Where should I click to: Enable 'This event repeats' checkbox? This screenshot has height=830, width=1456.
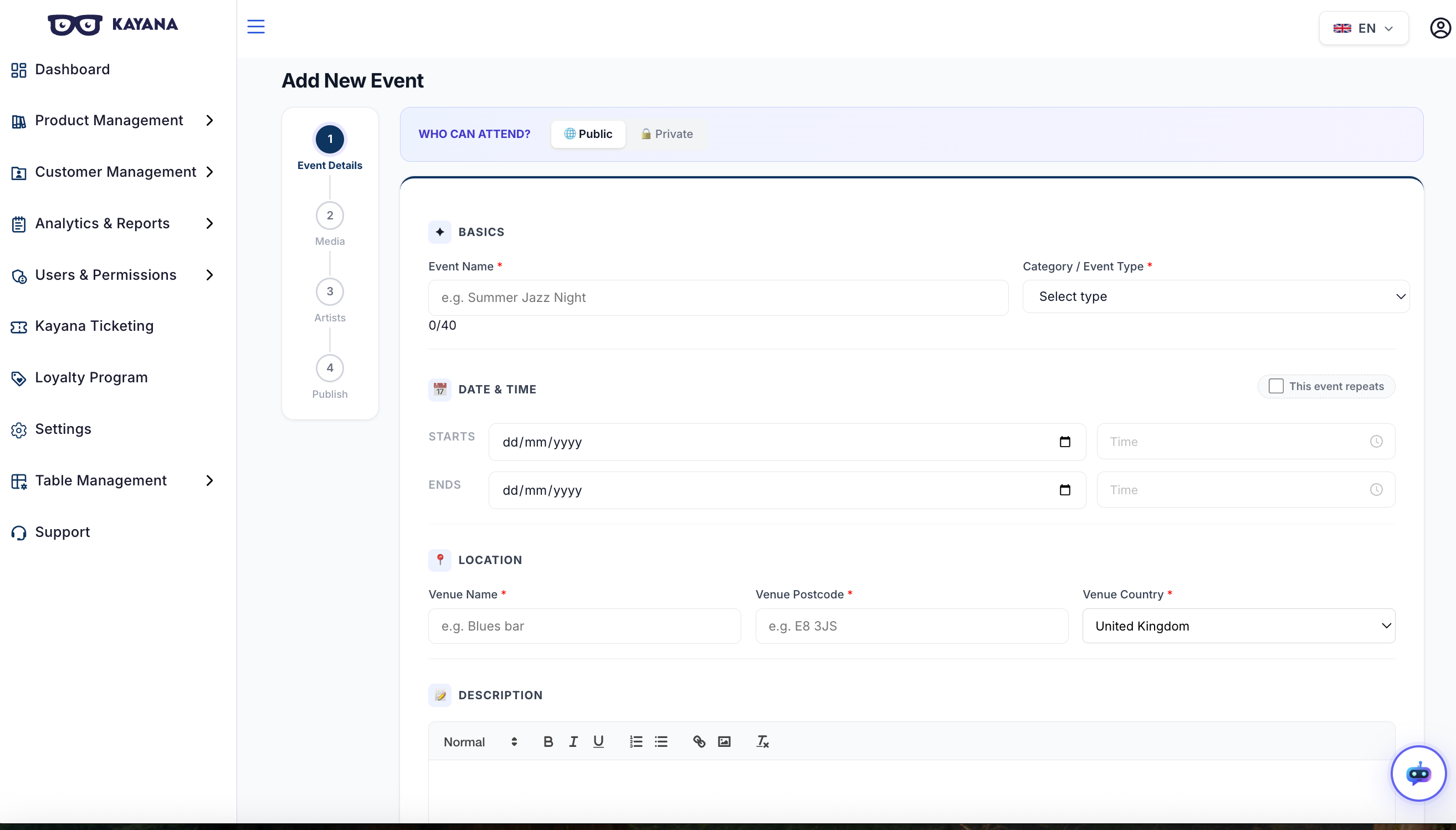1276,387
